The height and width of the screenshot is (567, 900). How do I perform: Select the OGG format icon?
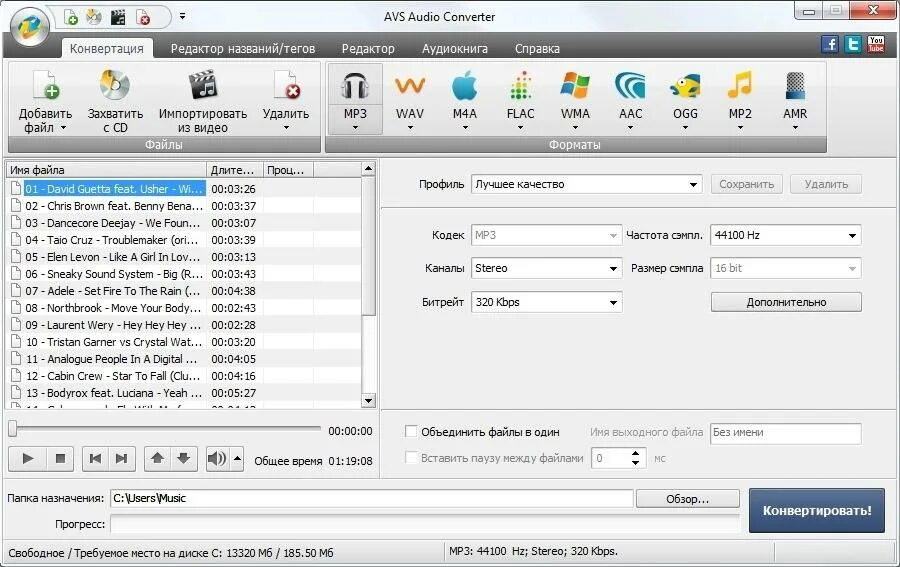point(685,86)
